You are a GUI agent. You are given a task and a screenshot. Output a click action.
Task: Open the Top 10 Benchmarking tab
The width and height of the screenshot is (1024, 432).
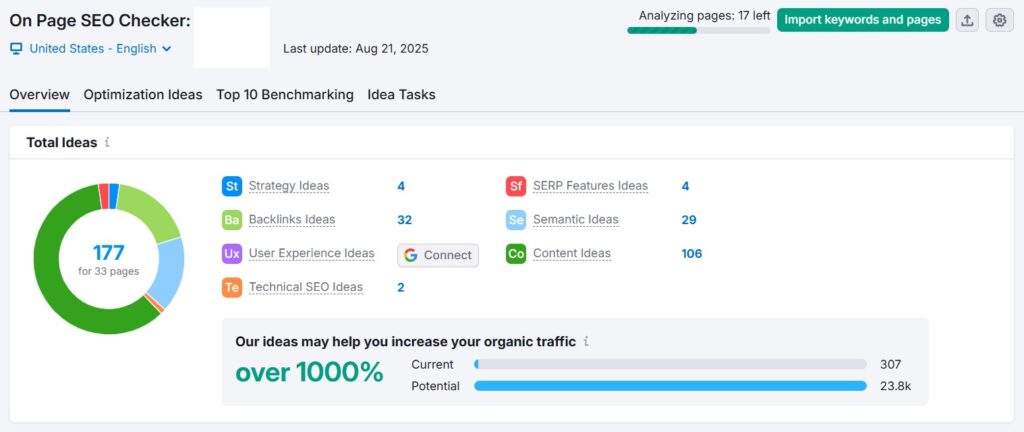pyautogui.click(x=285, y=95)
